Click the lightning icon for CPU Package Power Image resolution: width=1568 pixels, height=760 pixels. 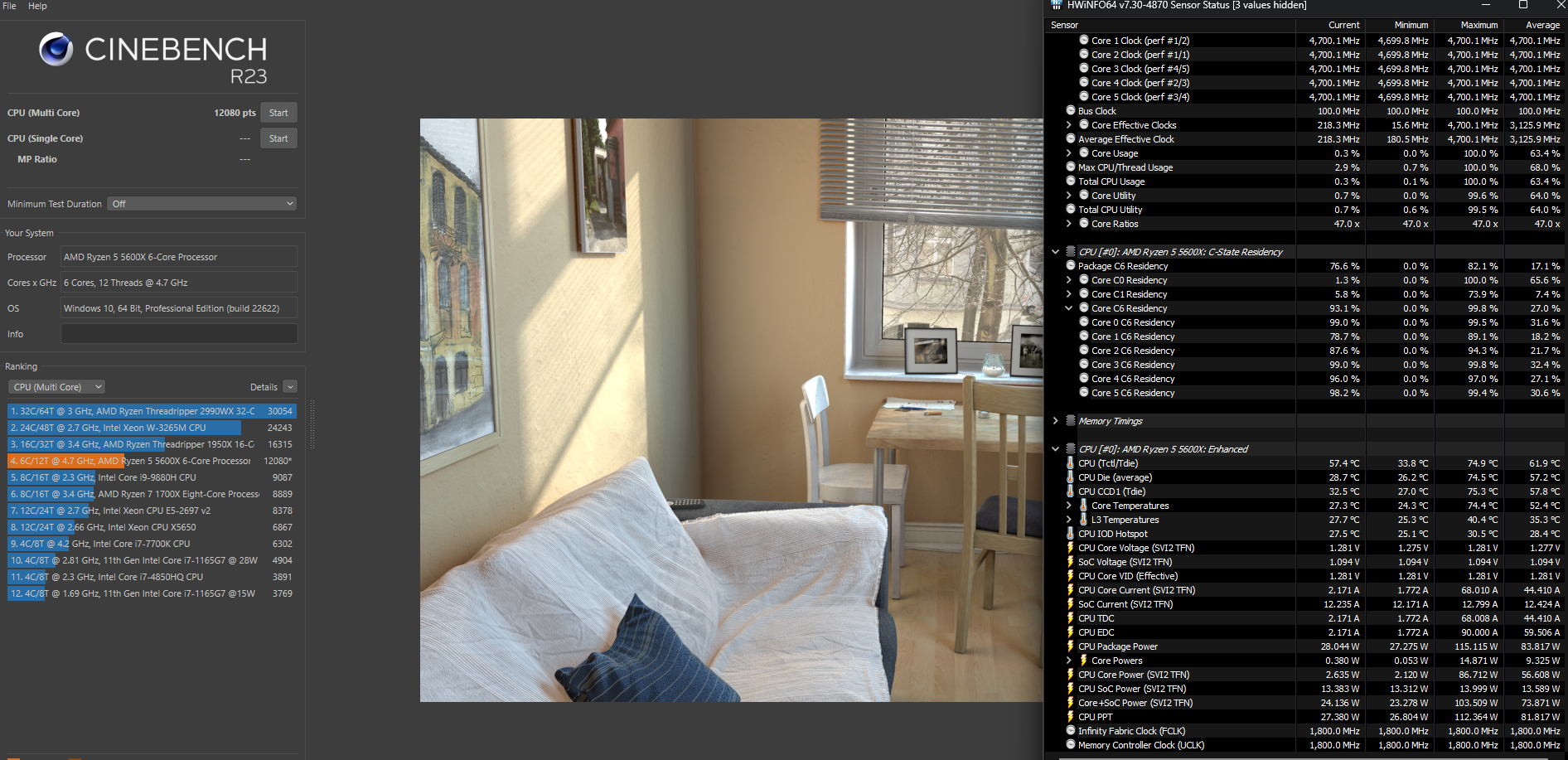point(1071,646)
